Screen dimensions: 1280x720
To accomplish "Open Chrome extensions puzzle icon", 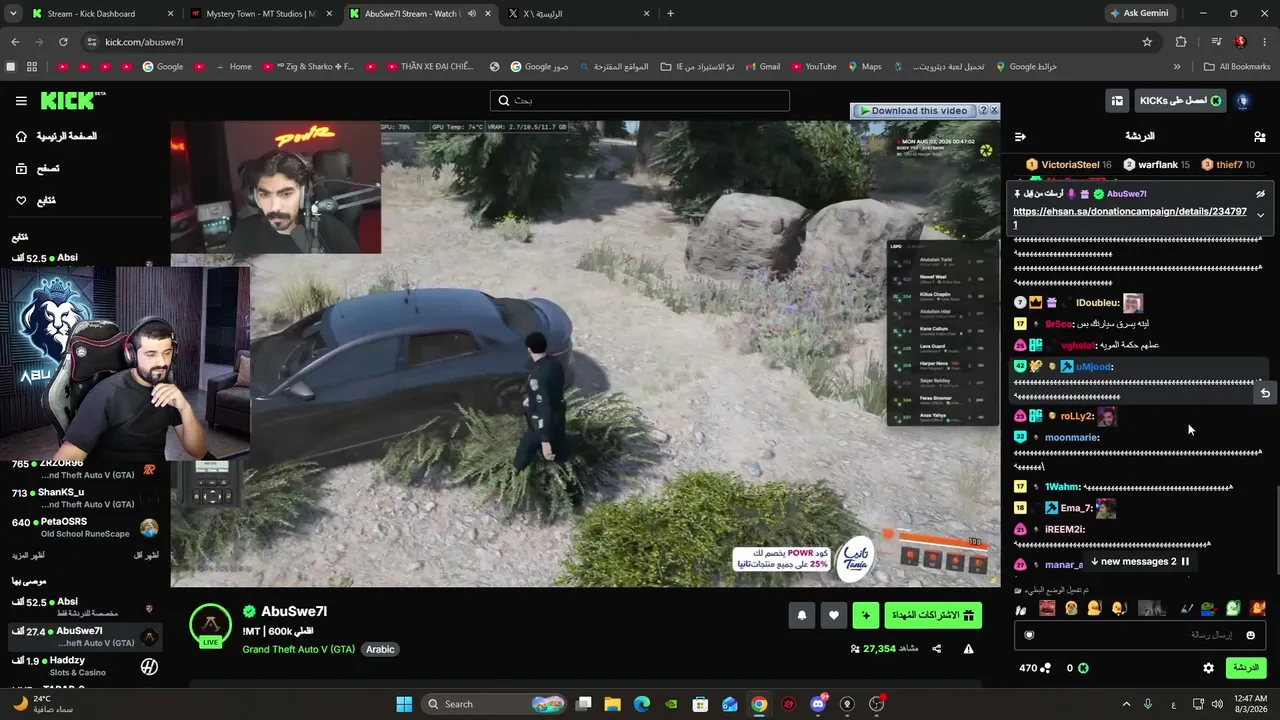I will click(x=1181, y=42).
